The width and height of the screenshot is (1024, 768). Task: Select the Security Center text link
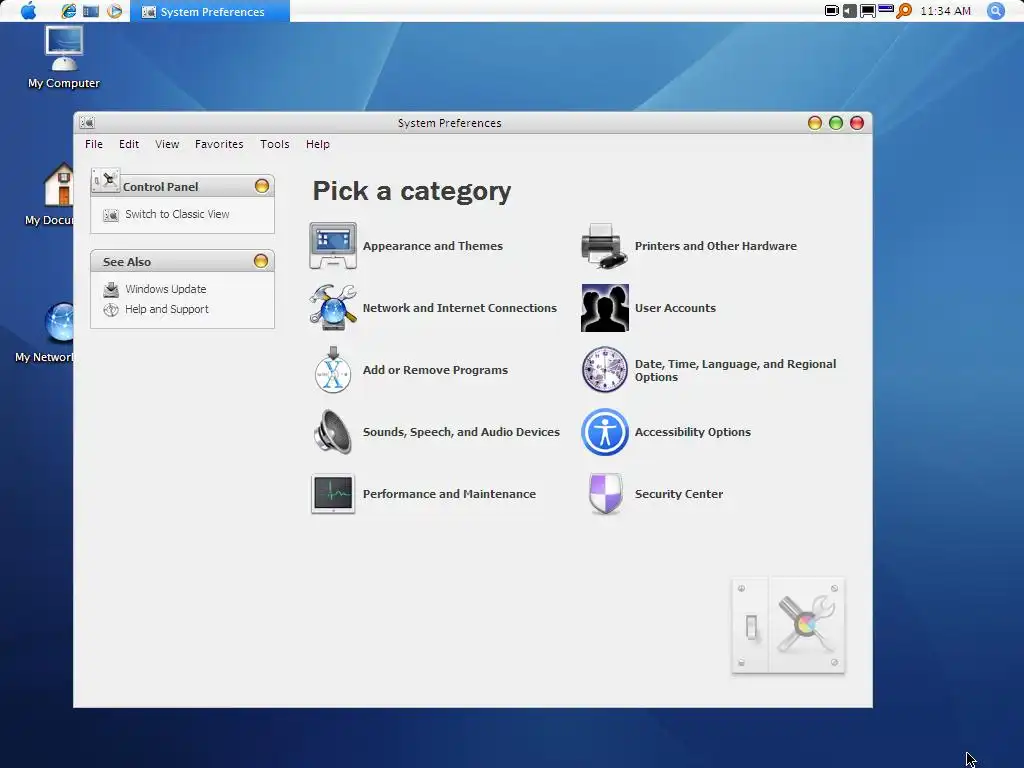coord(679,494)
